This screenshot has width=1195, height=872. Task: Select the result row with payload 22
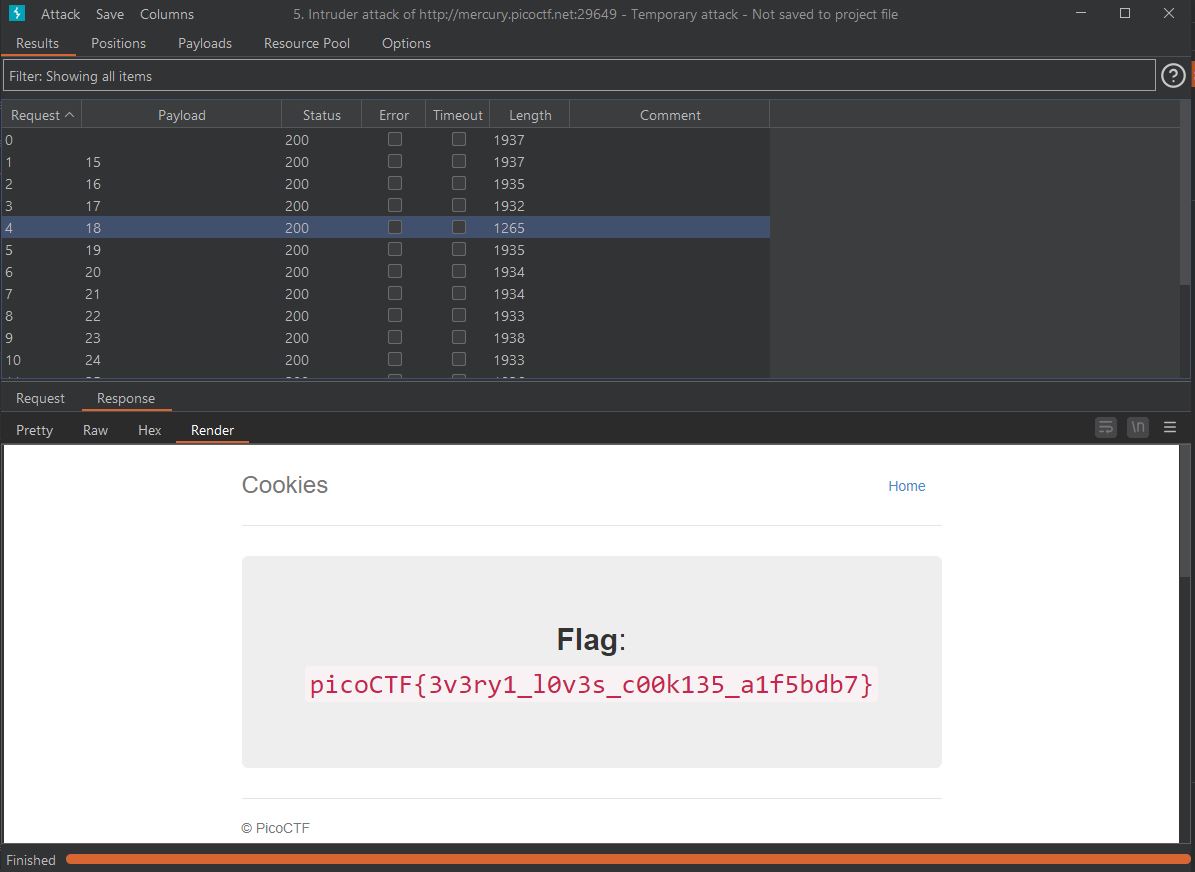coord(385,316)
